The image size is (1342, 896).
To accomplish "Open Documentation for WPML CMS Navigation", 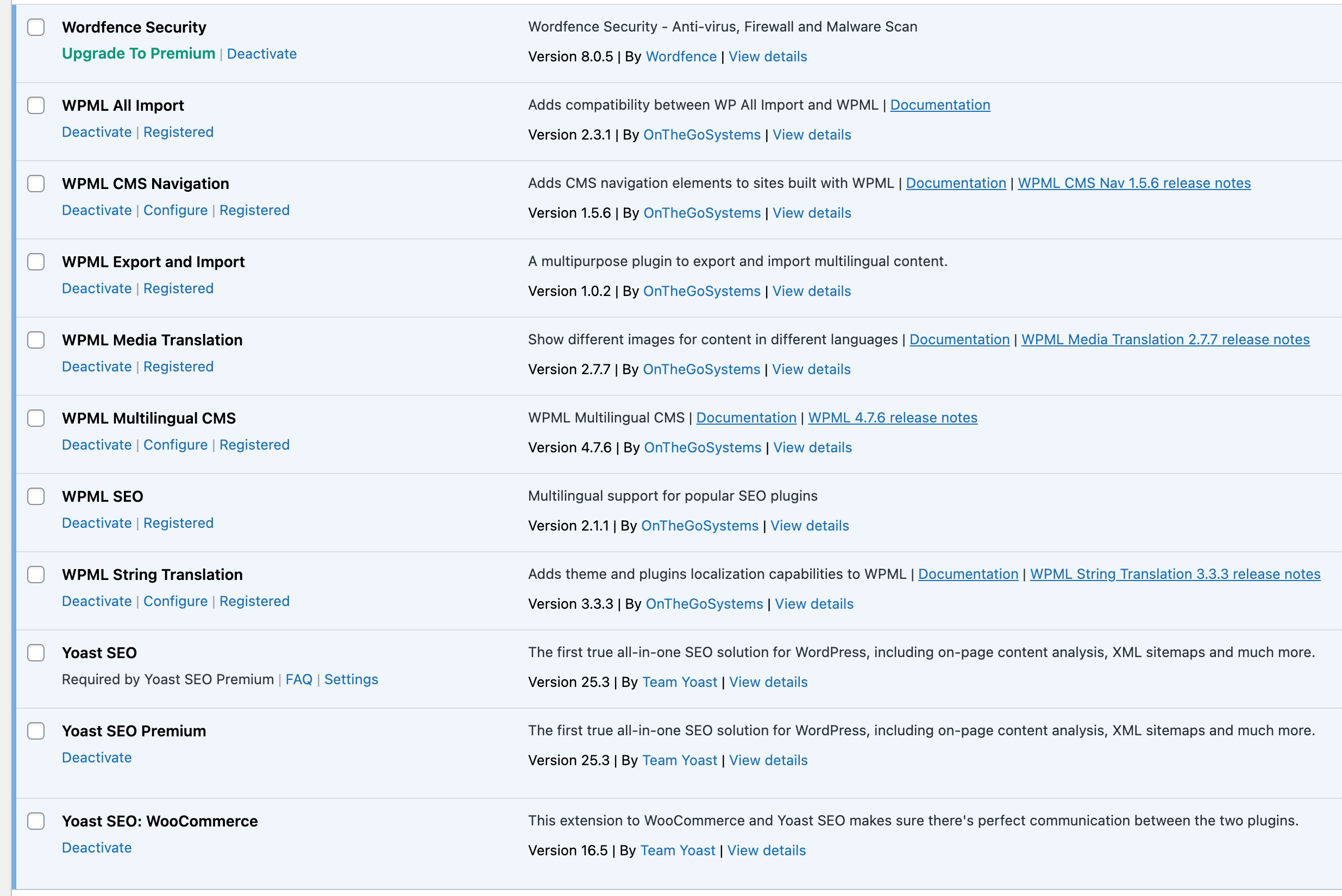I will click(956, 184).
